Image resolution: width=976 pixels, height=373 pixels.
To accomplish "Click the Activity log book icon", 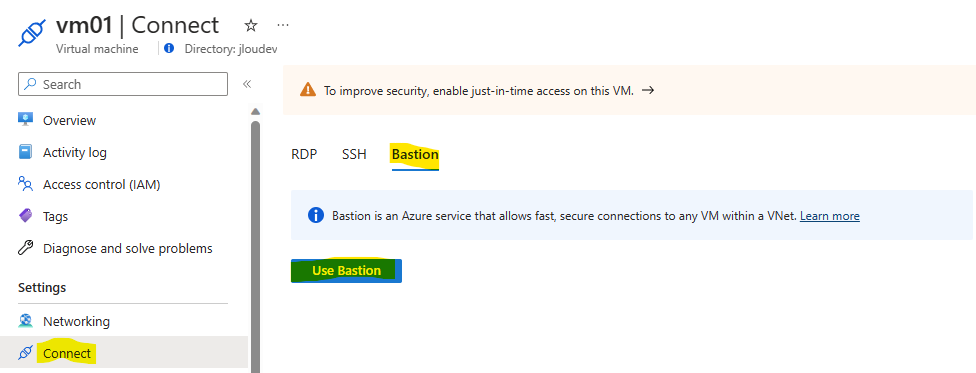I will 26,152.
